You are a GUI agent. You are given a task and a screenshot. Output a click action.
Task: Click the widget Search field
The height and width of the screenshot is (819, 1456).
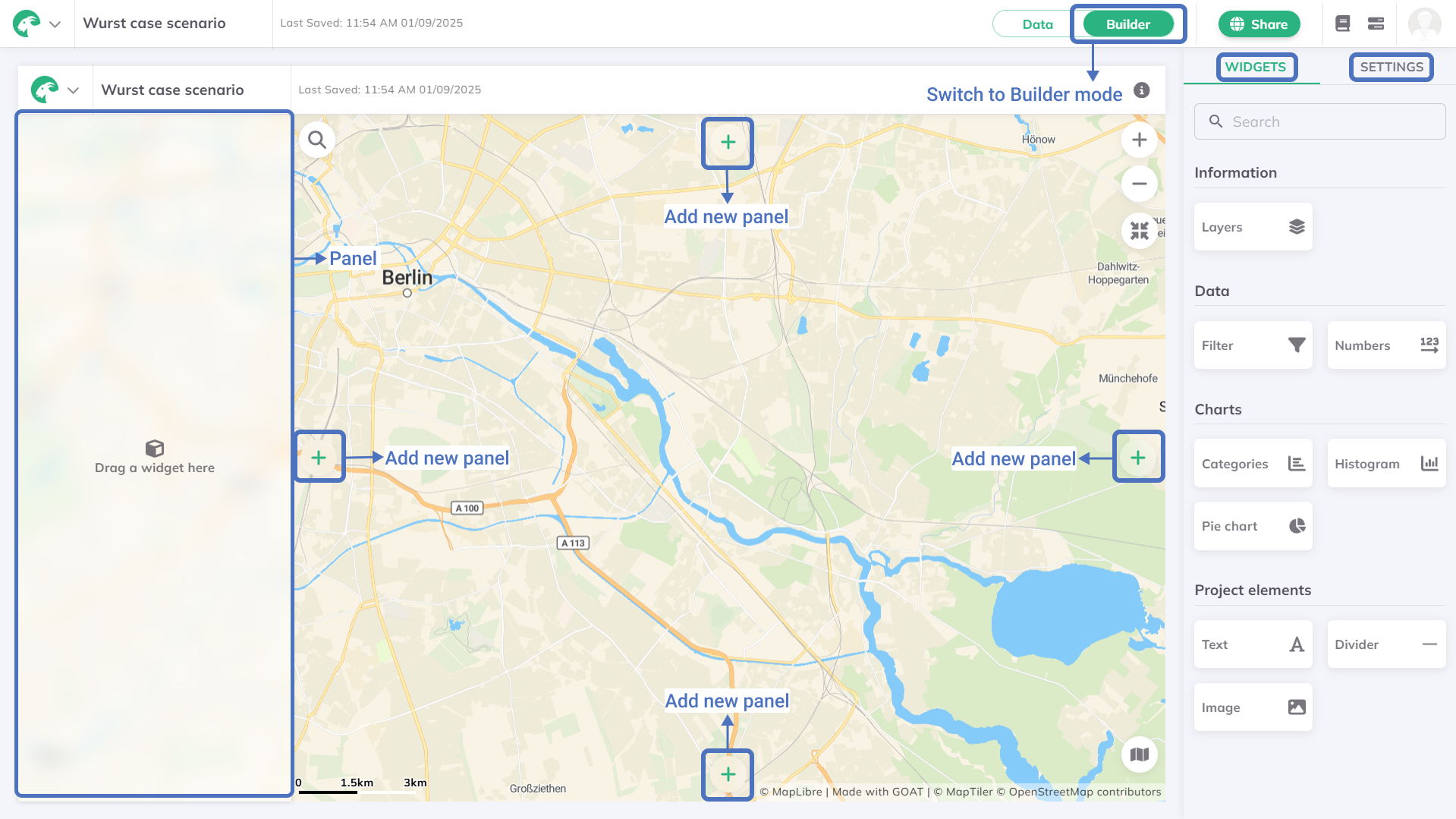coord(1319,121)
